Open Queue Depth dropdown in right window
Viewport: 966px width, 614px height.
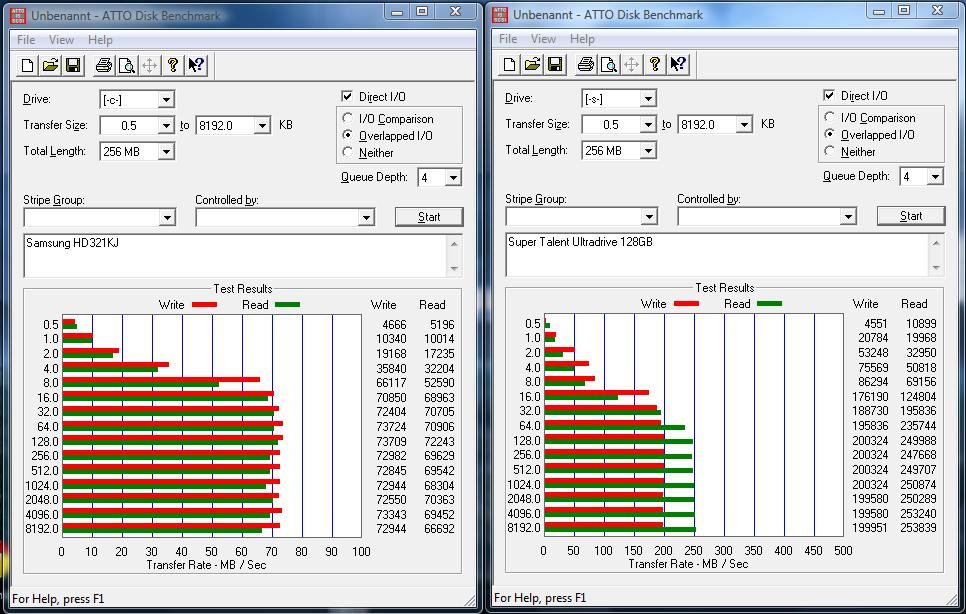(935, 177)
